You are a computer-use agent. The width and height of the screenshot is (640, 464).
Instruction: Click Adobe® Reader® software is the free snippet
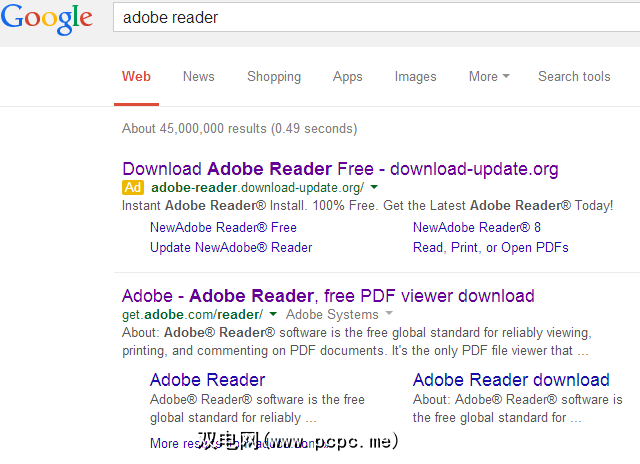(257, 408)
